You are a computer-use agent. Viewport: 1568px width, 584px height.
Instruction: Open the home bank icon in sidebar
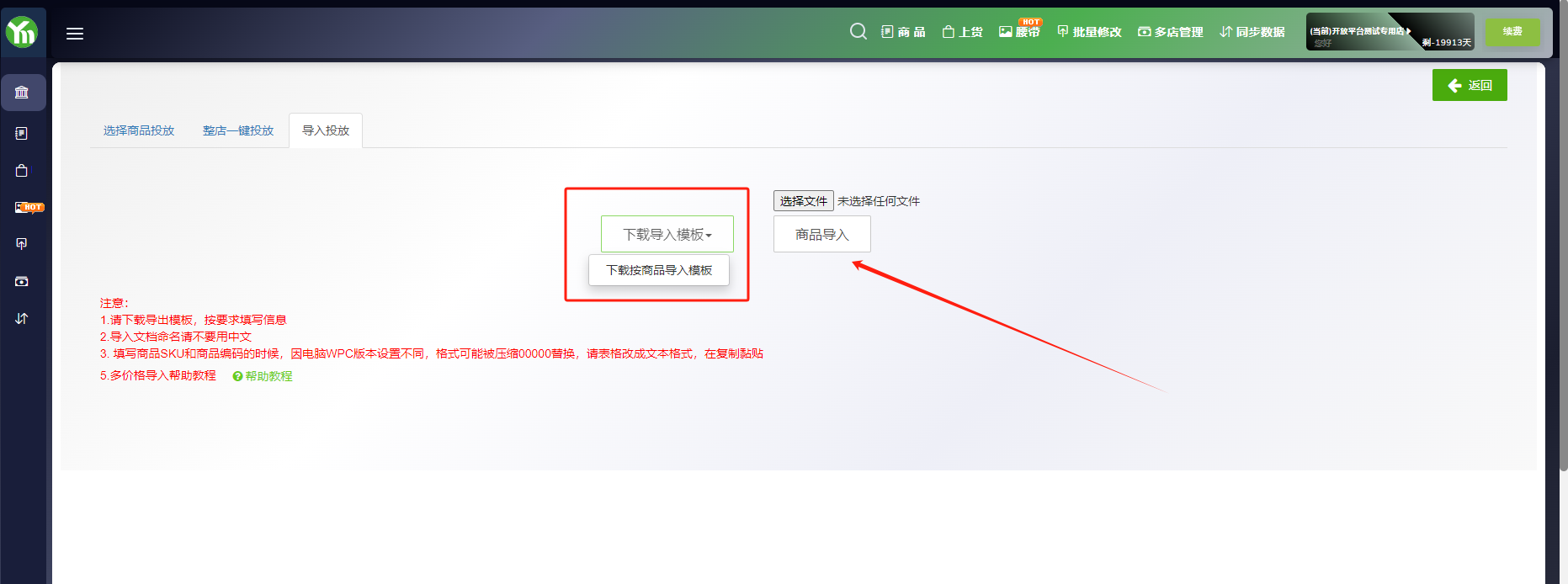(x=22, y=93)
